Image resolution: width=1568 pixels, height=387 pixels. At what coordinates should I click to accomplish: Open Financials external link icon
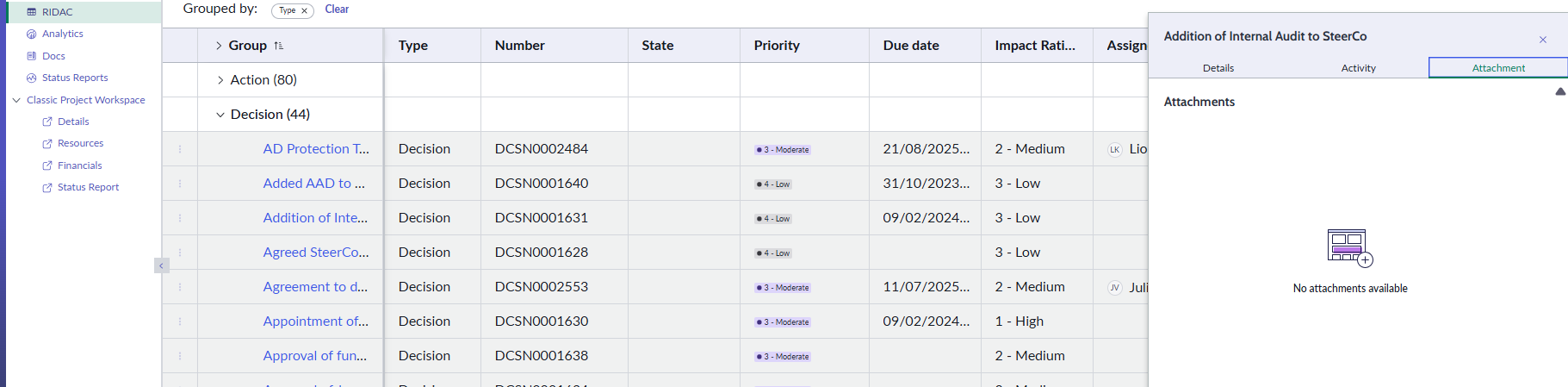pyautogui.click(x=47, y=165)
